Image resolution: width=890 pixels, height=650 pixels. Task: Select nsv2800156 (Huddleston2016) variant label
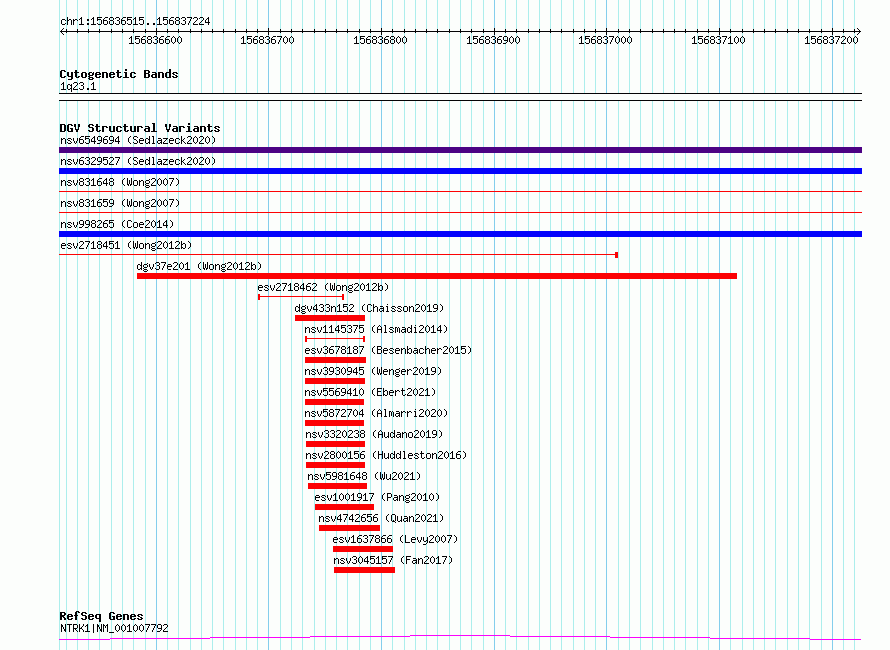[x=386, y=455]
